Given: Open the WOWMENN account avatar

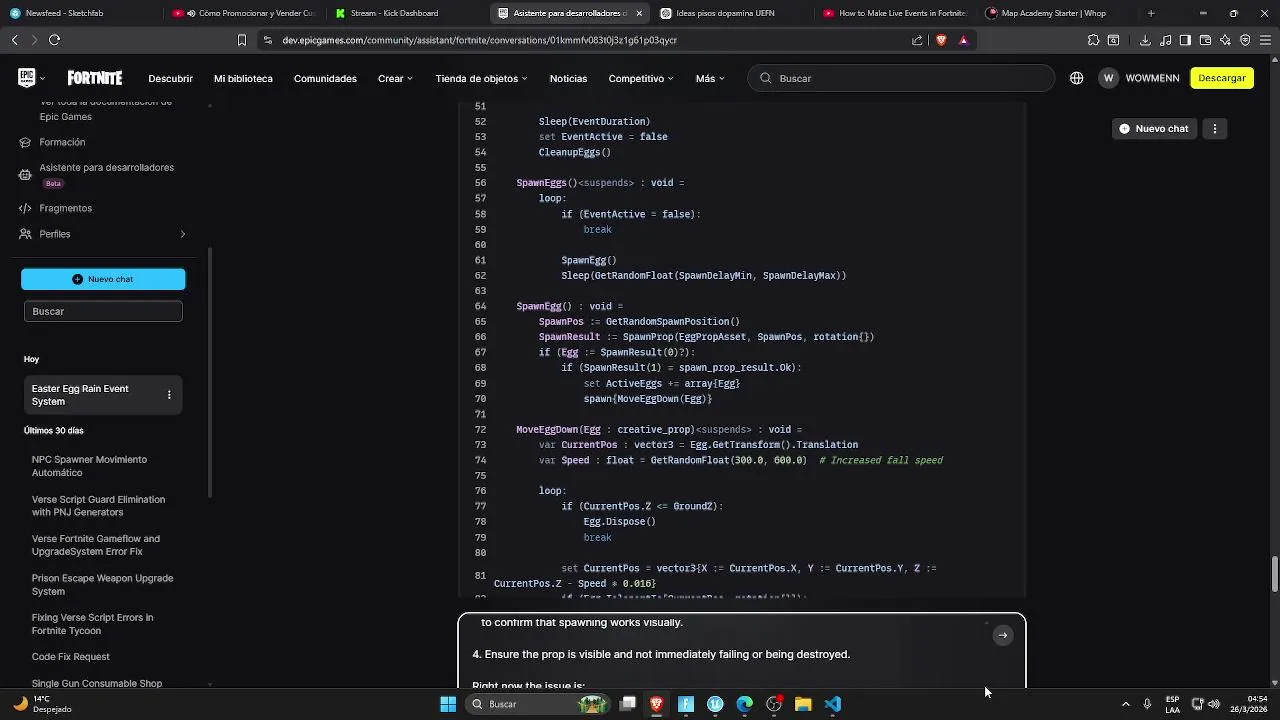Looking at the screenshot, I should pos(1108,78).
